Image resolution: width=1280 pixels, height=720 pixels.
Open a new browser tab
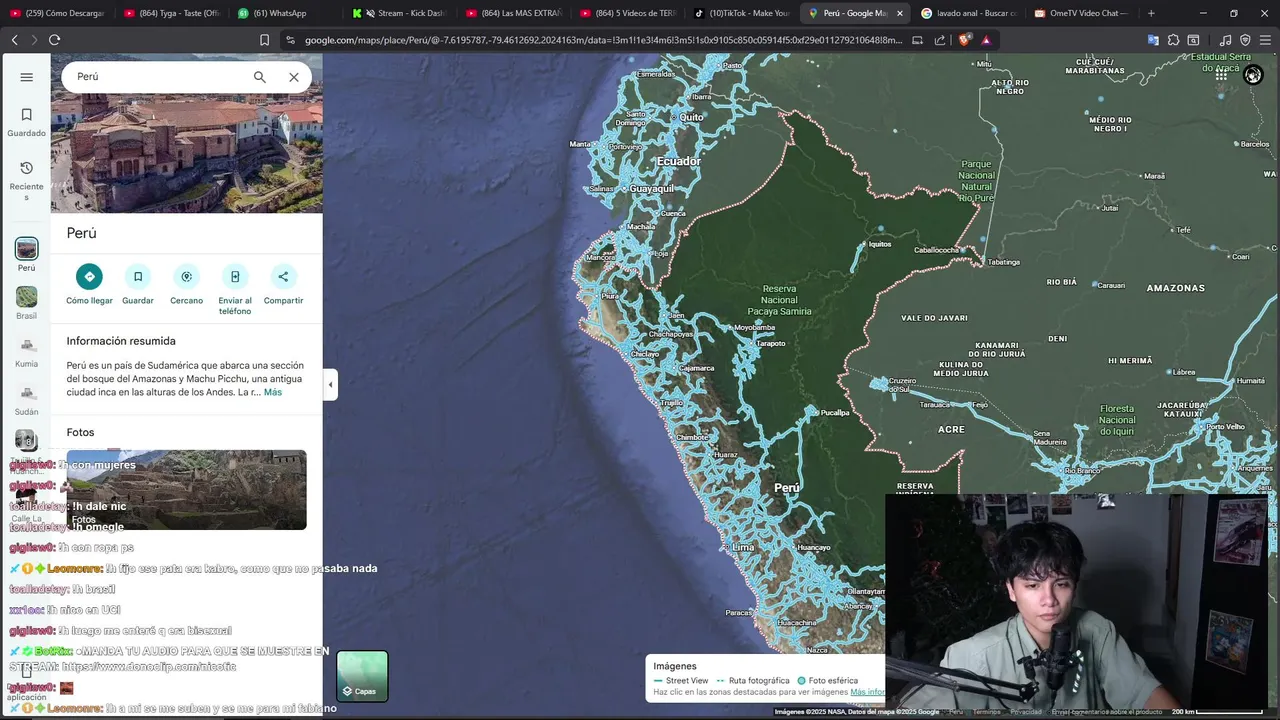[x=1151, y=13]
